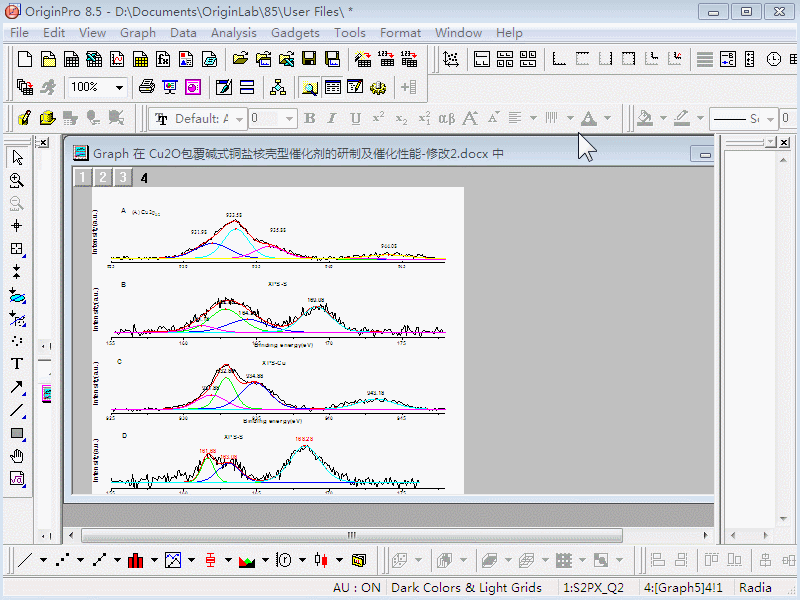The image size is (800, 600).
Task: Select the Text tool
Action: 16,364
